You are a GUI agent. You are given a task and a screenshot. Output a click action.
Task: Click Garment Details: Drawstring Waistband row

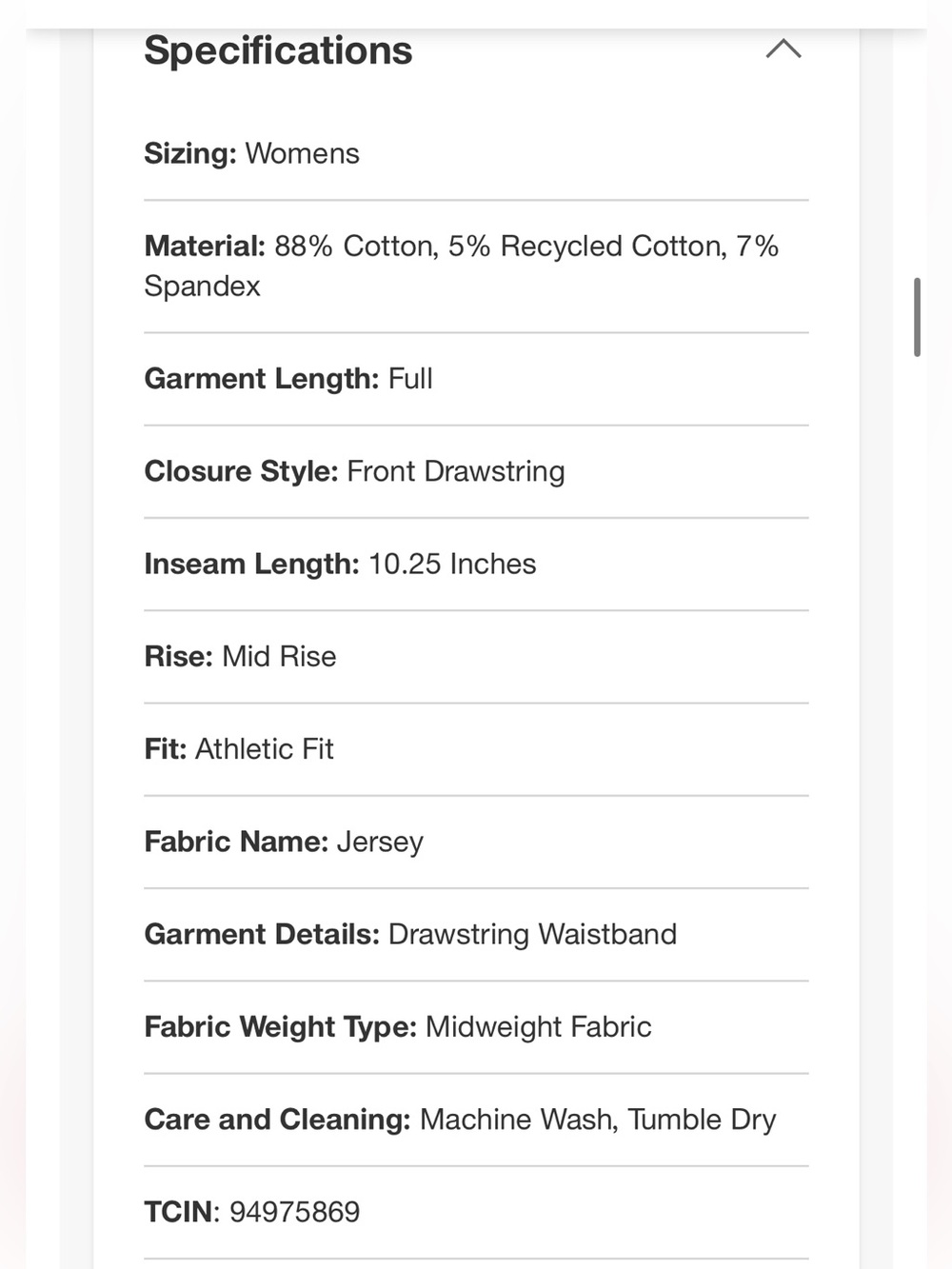click(476, 934)
